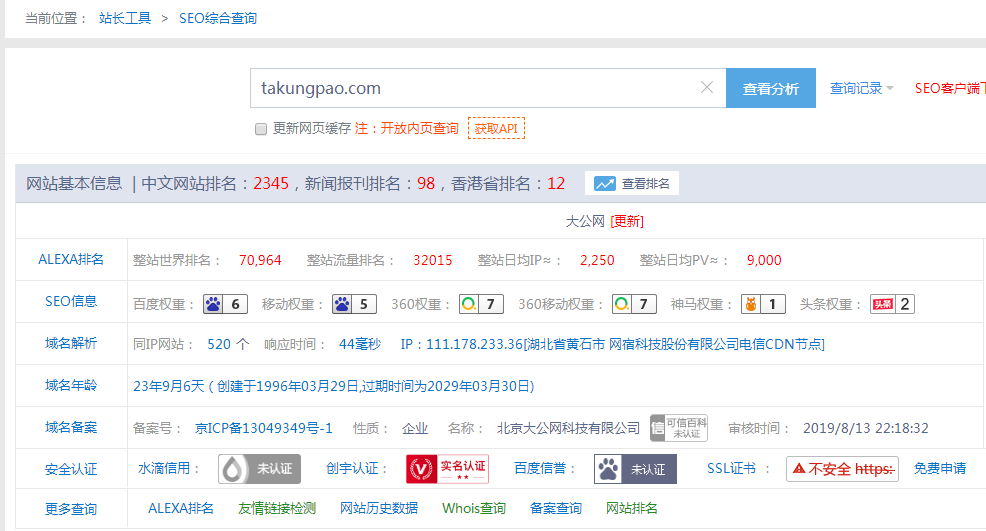Click the 头条权重 badge showing 2

tap(892, 304)
